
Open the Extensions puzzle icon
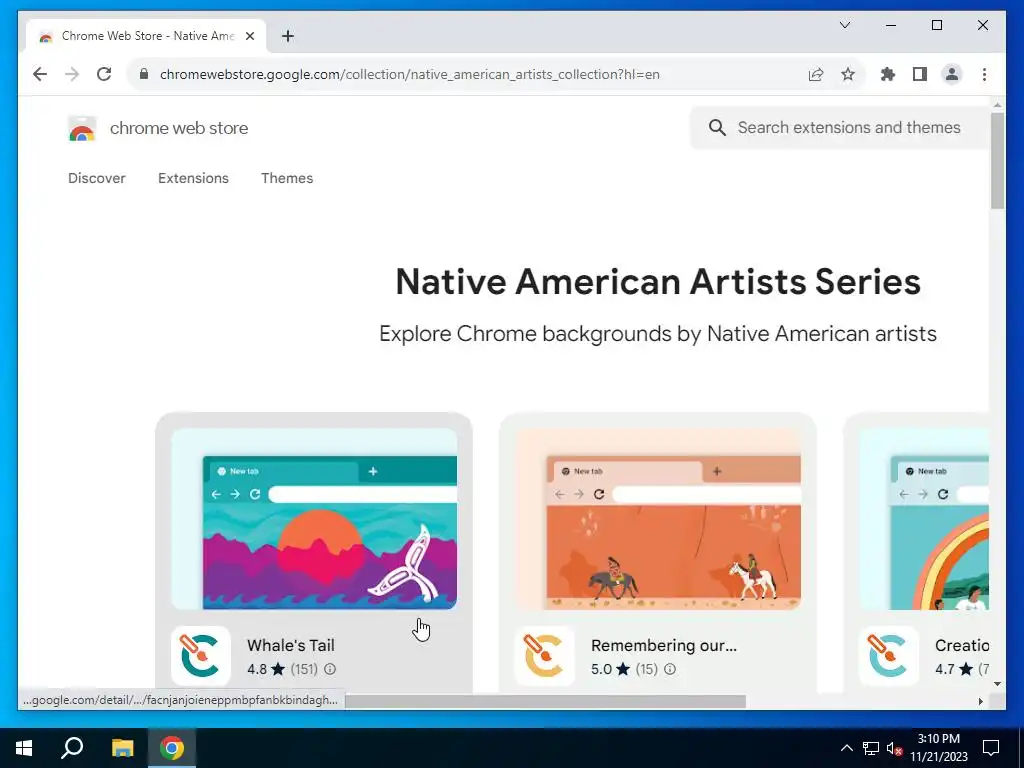tap(888, 74)
